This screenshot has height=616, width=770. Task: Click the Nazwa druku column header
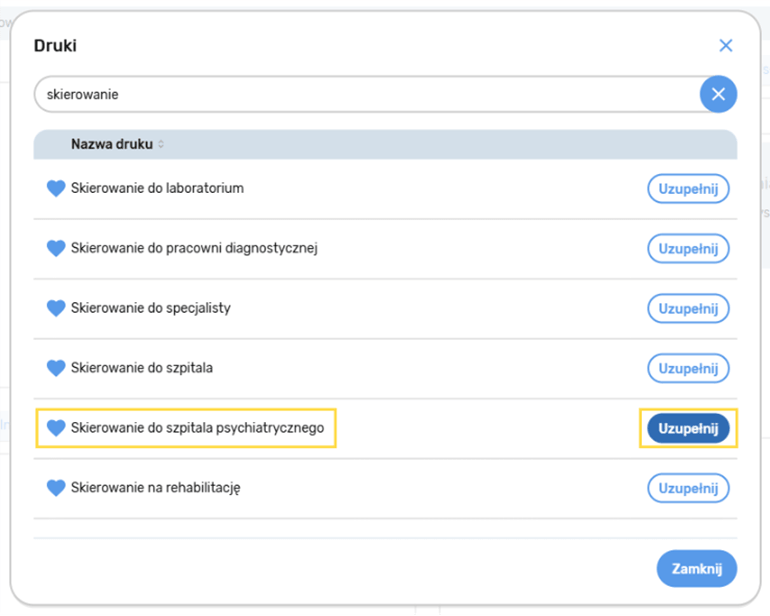pos(111,144)
